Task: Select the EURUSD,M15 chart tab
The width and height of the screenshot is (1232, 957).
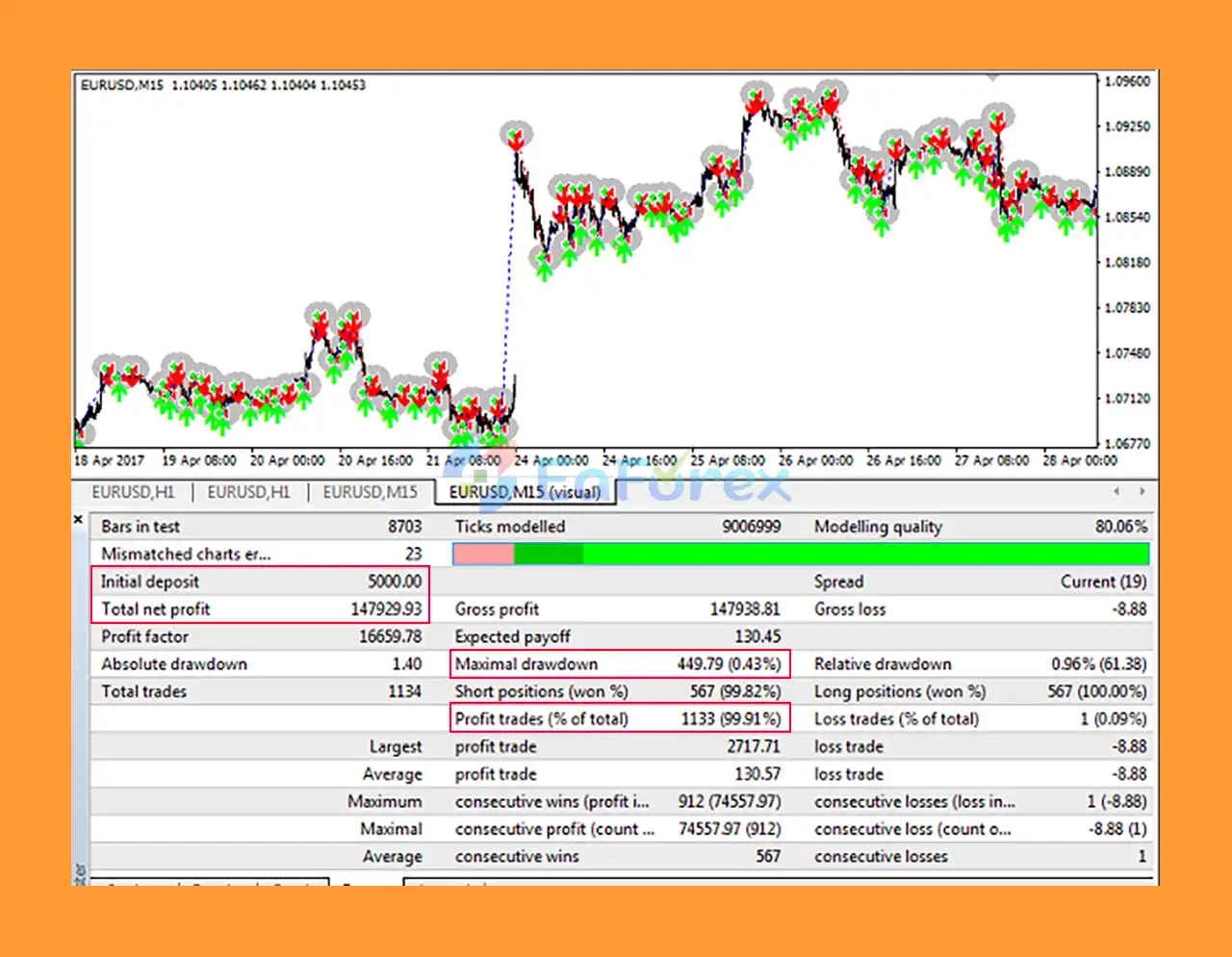Action: [371, 491]
